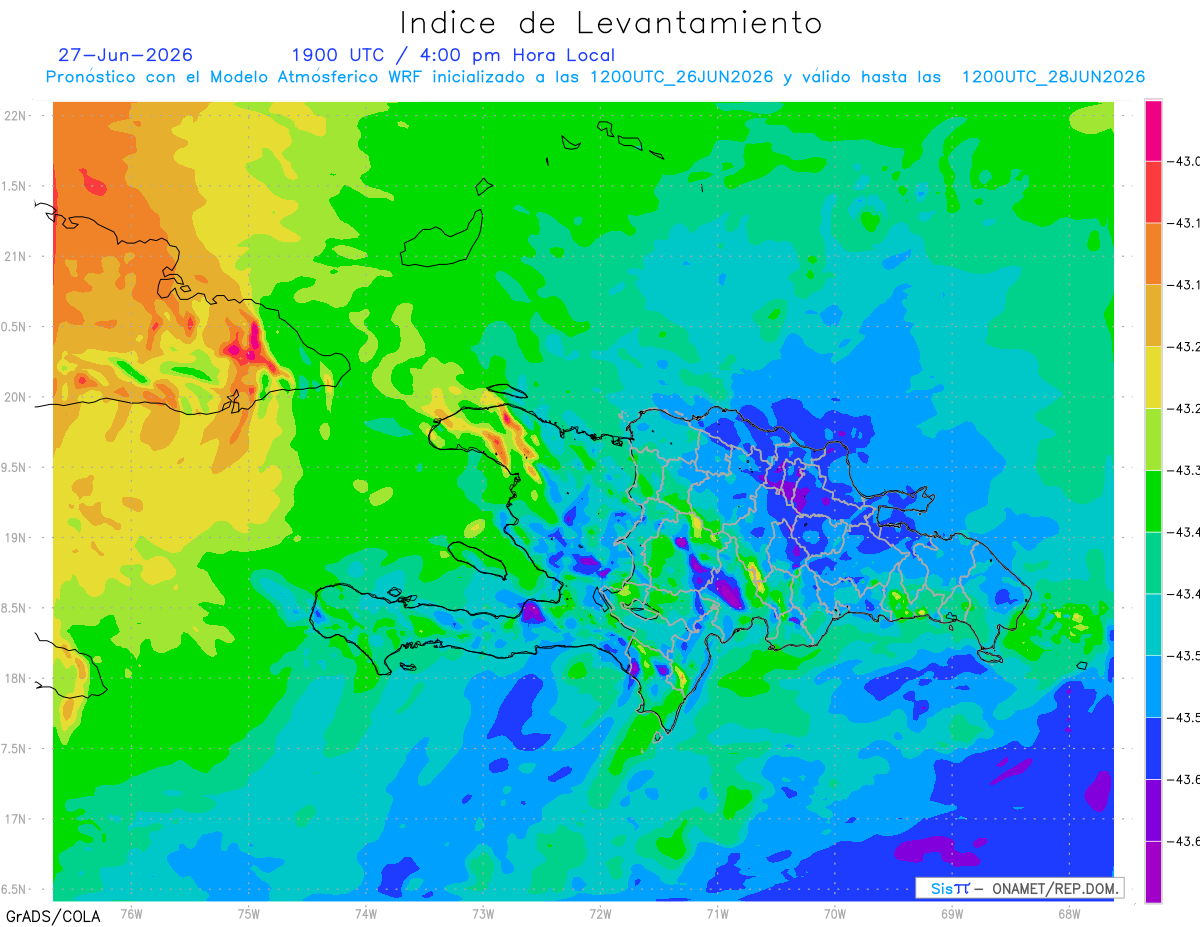The image size is (1200, 927).
Task: Click the bottom purple color bar segment
Action: tap(1153, 871)
